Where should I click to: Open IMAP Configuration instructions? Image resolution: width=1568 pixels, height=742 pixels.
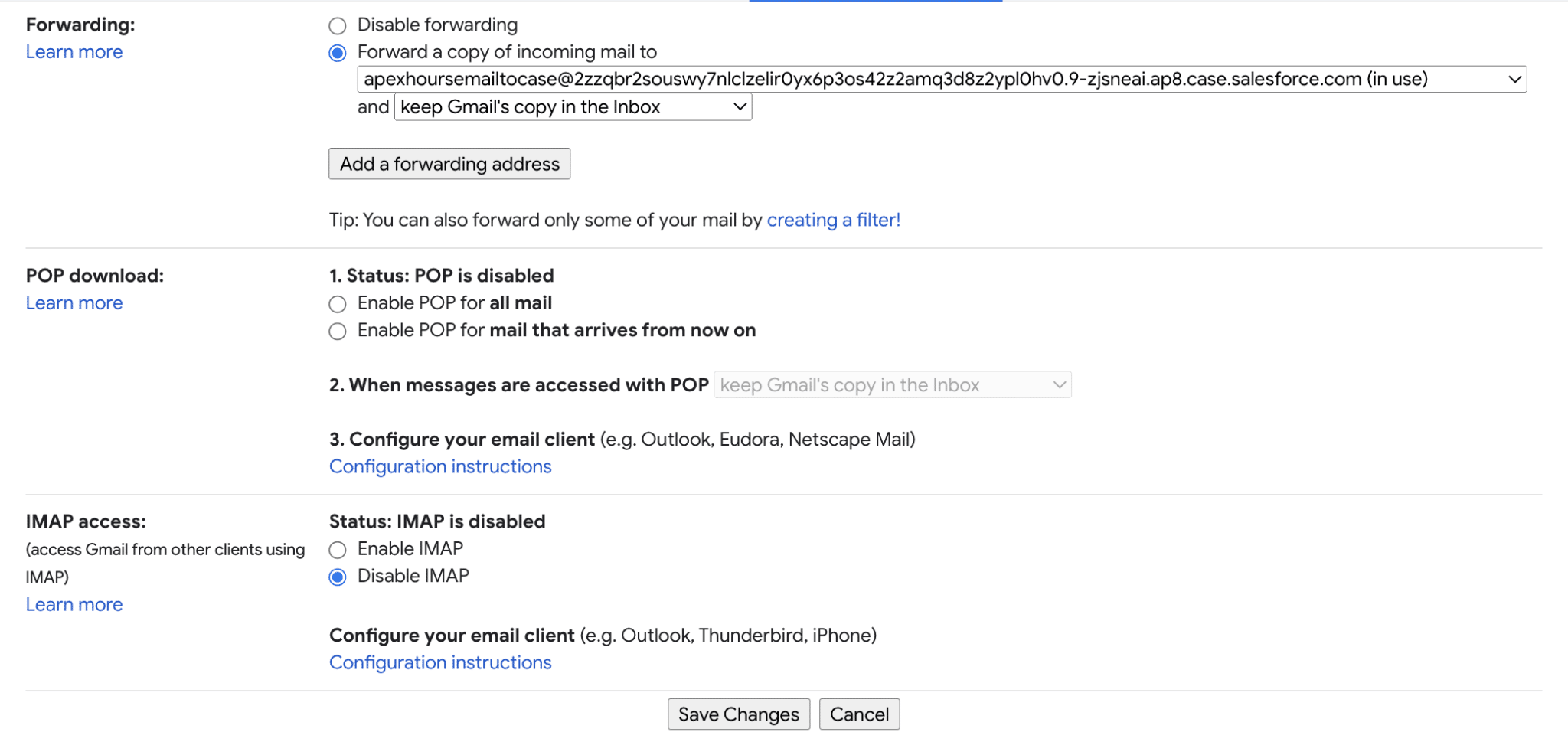coord(439,662)
